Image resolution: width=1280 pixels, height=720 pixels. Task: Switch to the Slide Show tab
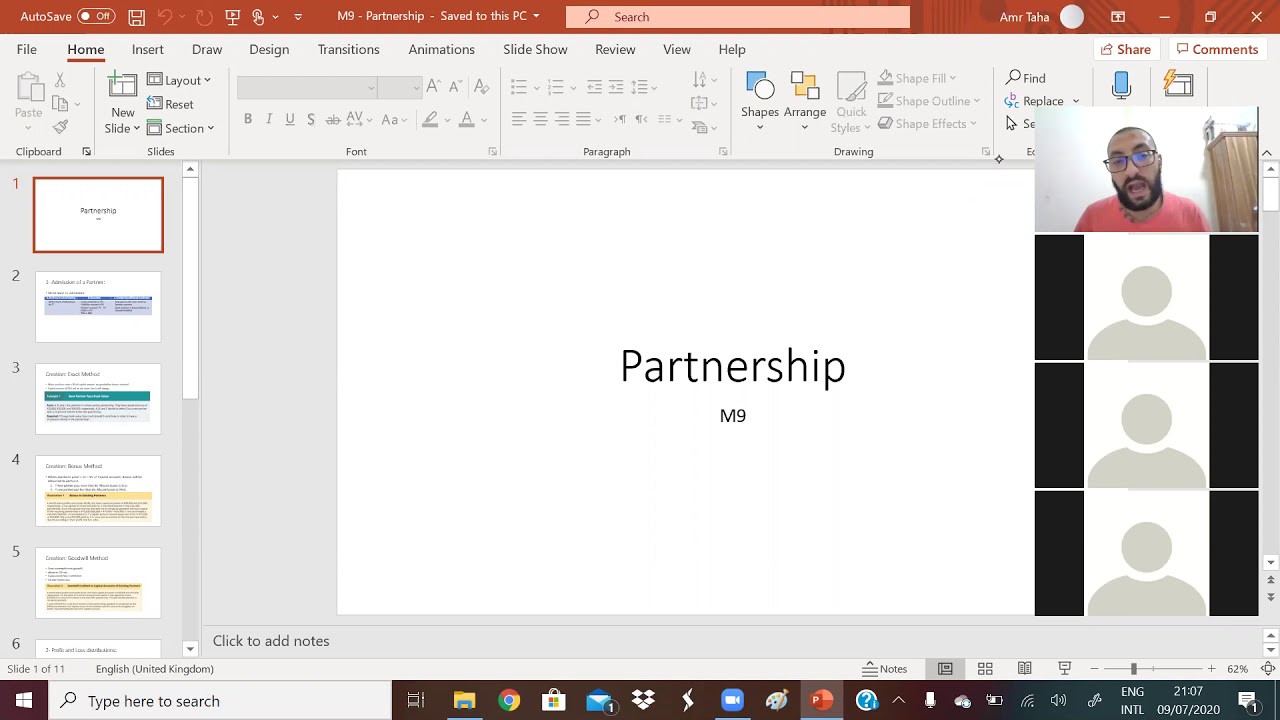pos(535,49)
